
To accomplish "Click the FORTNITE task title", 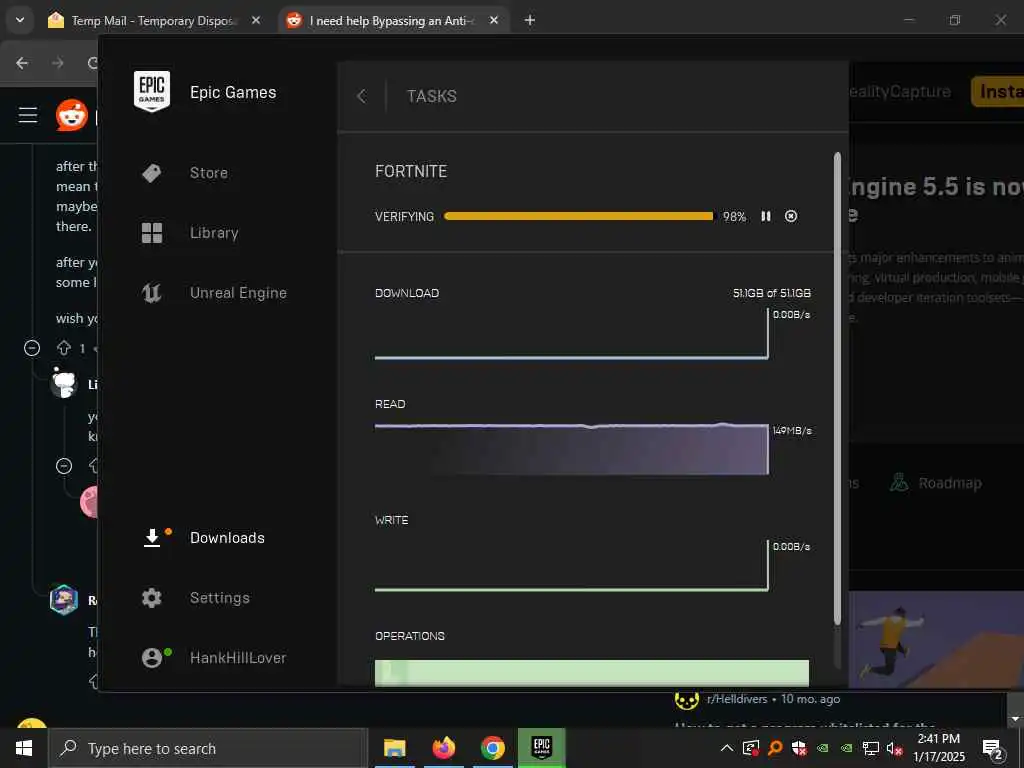I will click(411, 171).
